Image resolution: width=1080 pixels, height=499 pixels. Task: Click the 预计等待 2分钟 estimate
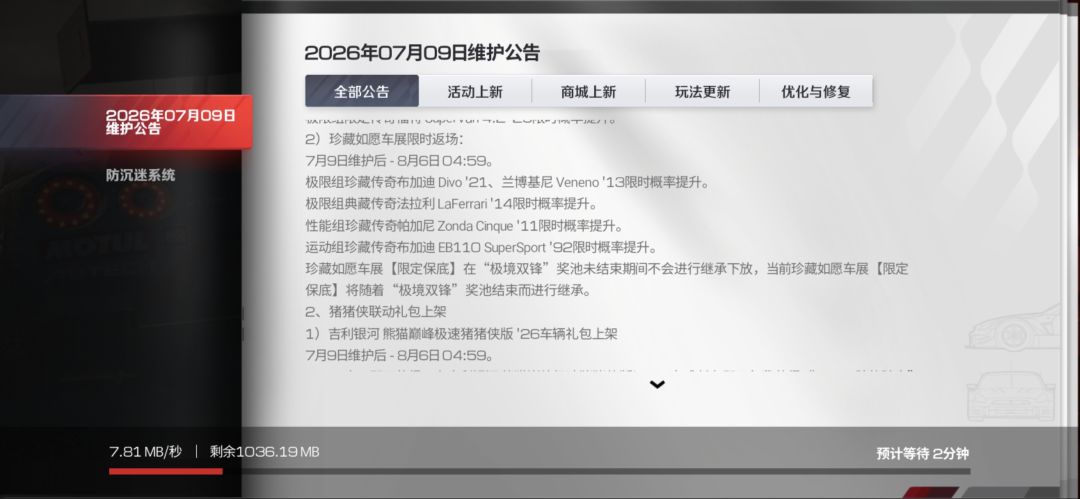(x=922, y=454)
